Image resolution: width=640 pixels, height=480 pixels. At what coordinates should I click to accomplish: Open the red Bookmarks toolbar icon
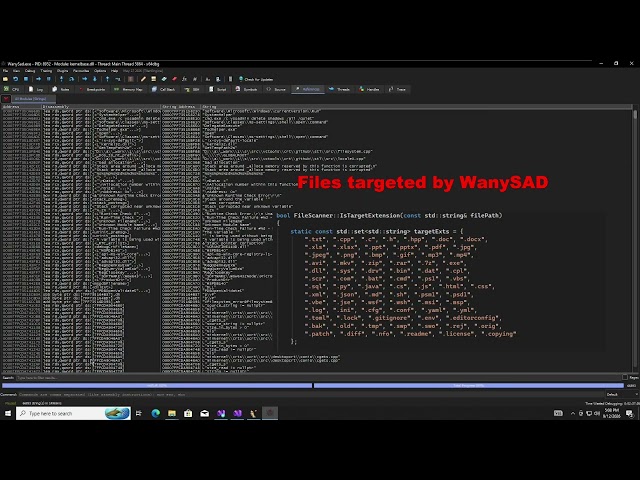tap(174, 79)
